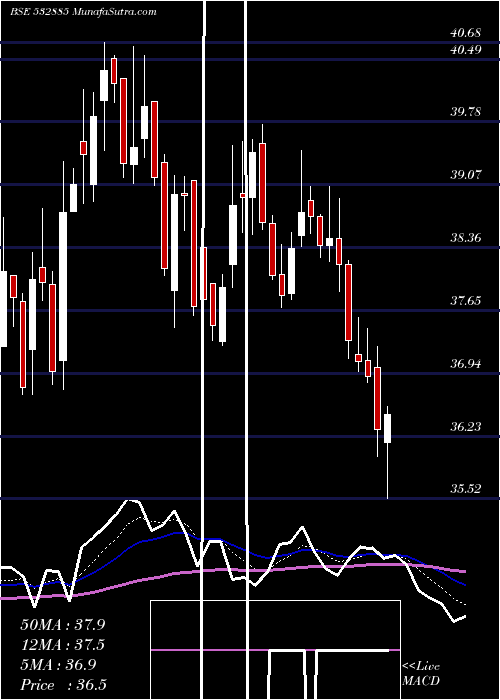Click the 5MA : 36.9 readout
500x700 pixels.
(58, 665)
